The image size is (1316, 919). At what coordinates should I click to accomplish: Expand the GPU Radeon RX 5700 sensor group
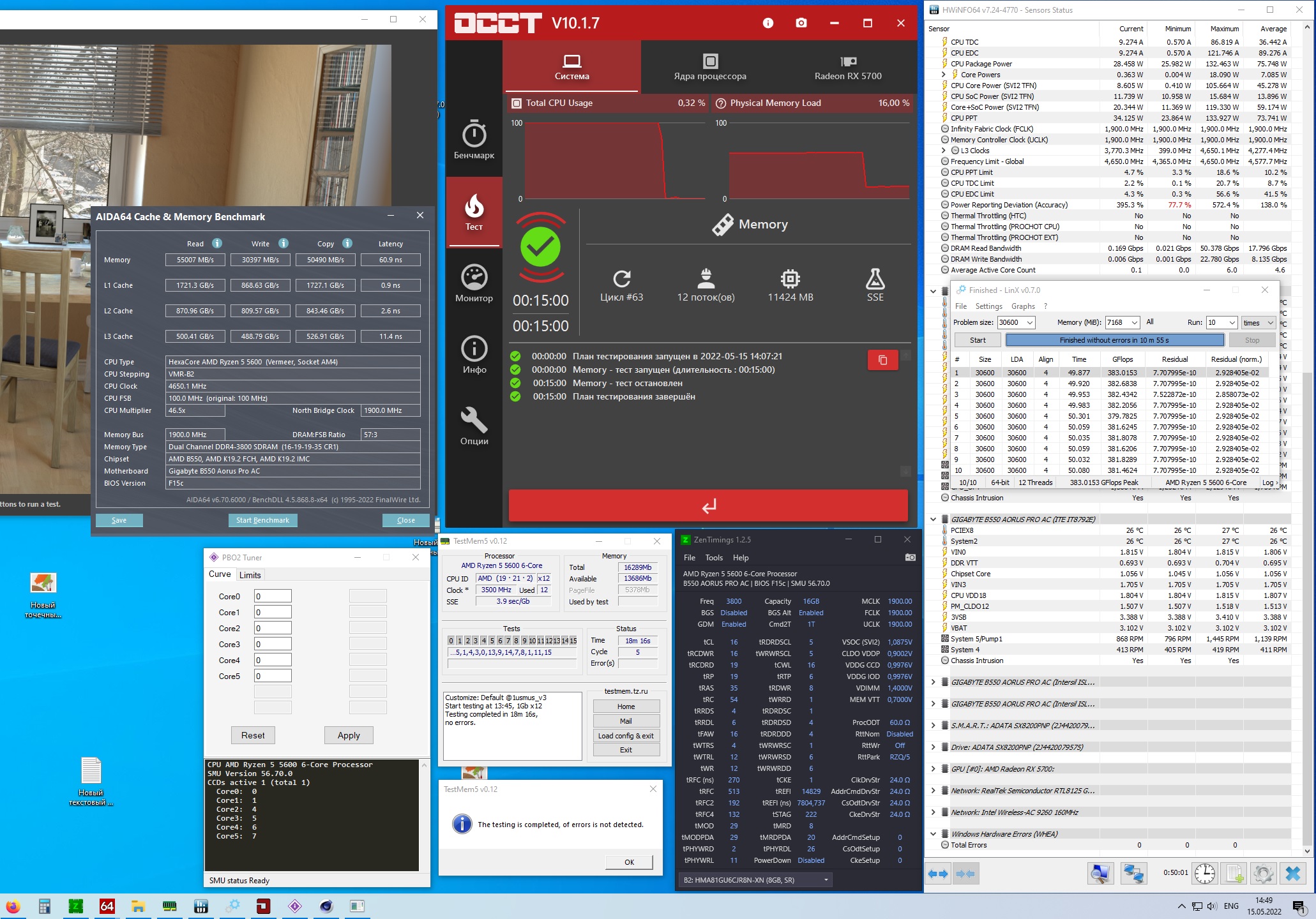[933, 769]
